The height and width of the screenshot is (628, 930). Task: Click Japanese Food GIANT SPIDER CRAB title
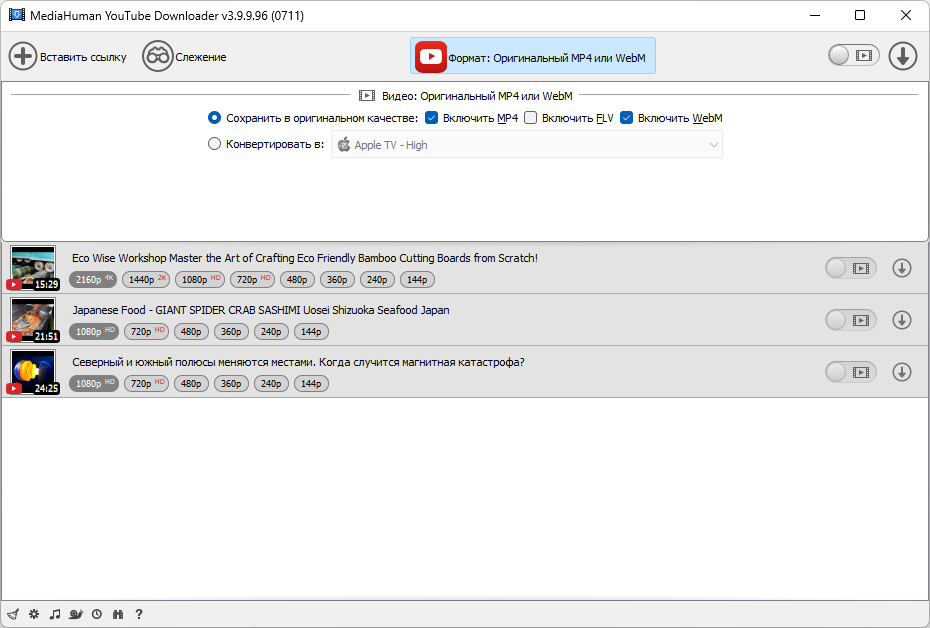[261, 310]
